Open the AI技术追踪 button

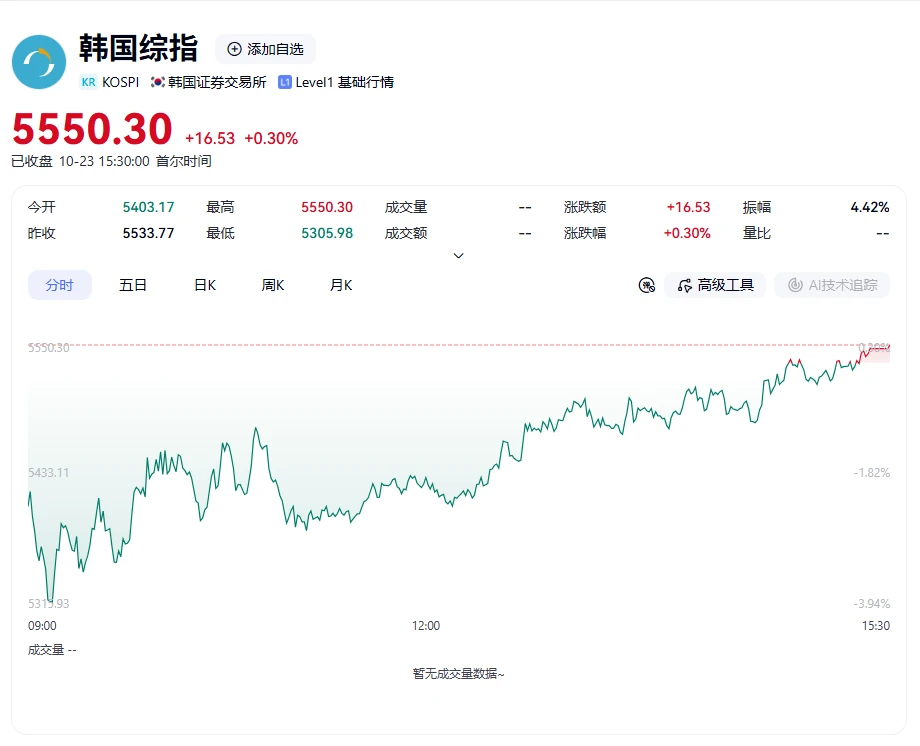(x=832, y=285)
